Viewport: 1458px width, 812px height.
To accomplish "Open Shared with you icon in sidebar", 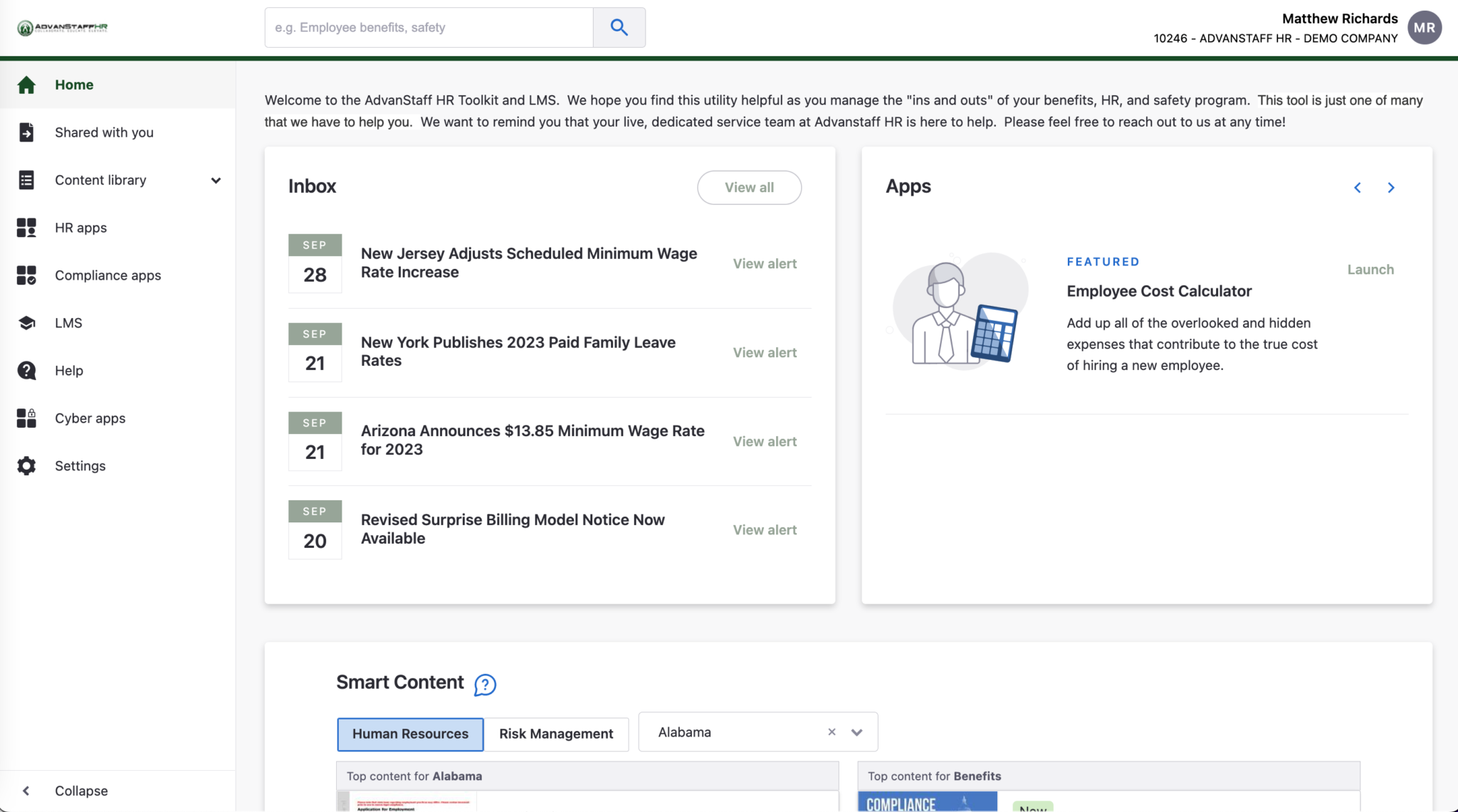I will [26, 132].
